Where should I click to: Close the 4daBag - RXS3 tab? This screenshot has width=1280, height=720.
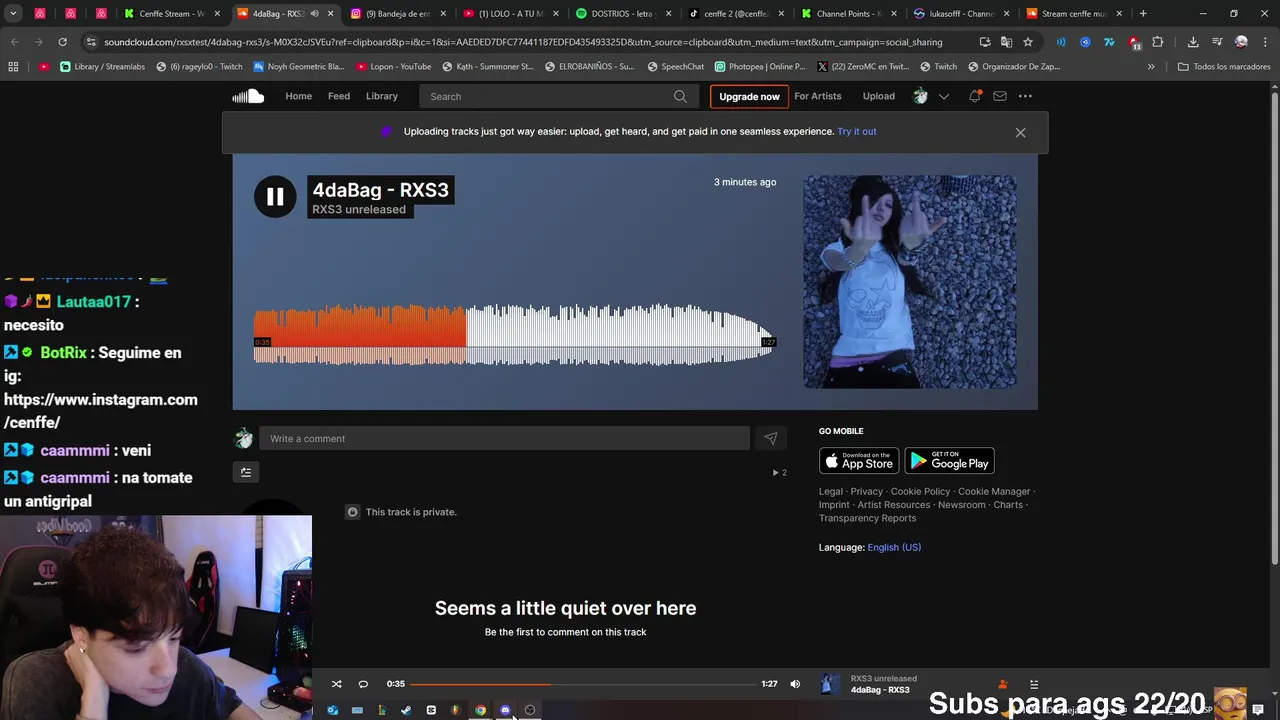(330, 14)
